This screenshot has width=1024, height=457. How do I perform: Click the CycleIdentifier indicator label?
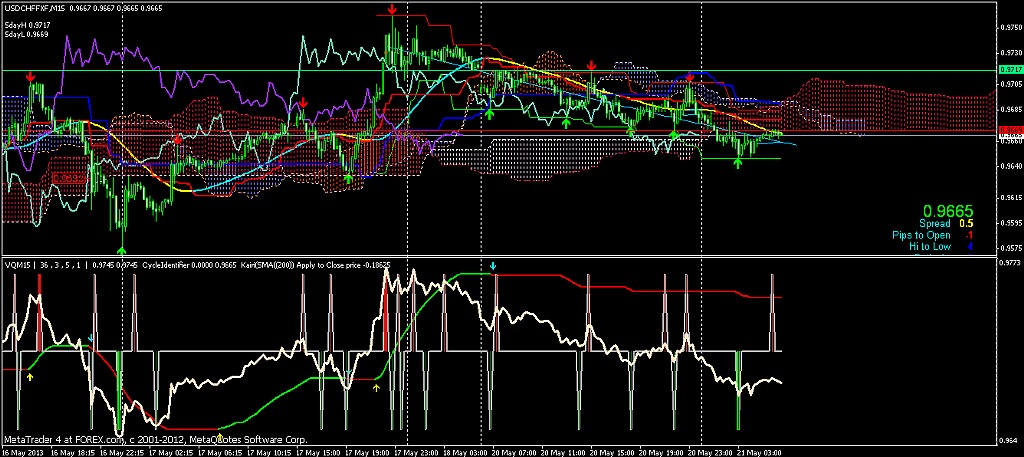point(166,265)
